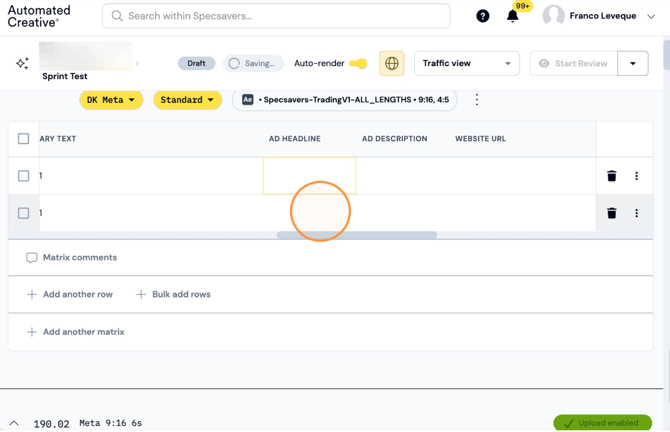Click Add another row
The image size is (670, 432).
click(70, 294)
